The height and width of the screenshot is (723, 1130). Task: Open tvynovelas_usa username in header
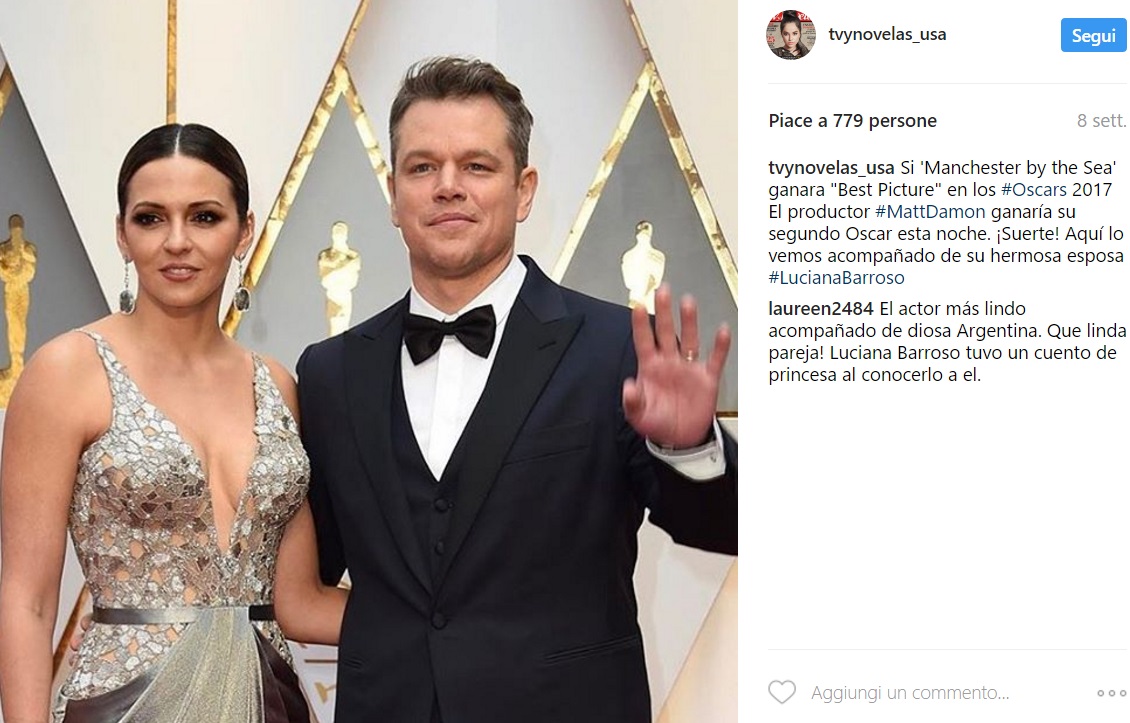click(887, 34)
